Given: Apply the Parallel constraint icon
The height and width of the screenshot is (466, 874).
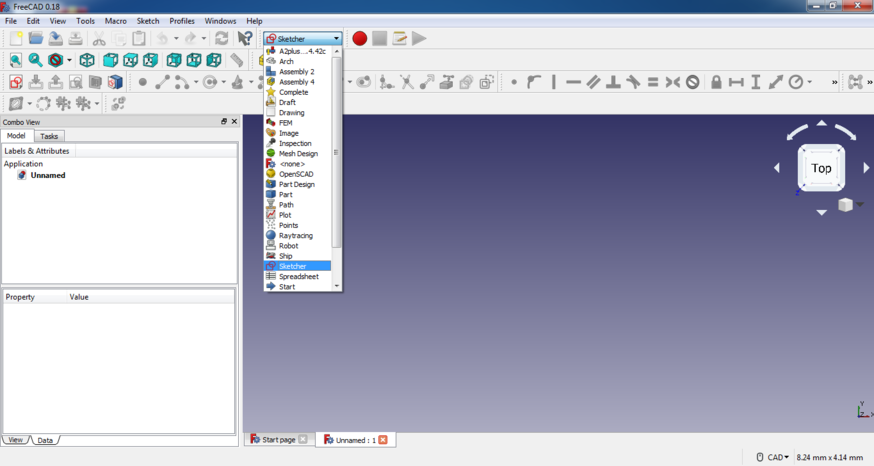Looking at the screenshot, I should coord(593,82).
